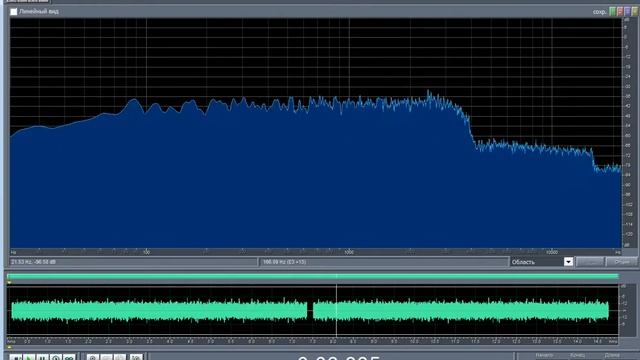
Task: Click the playhead line in the waveform
Action: tap(336, 310)
